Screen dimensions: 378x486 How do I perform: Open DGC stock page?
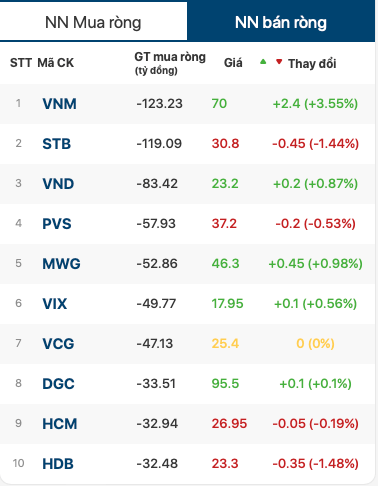(x=58, y=384)
